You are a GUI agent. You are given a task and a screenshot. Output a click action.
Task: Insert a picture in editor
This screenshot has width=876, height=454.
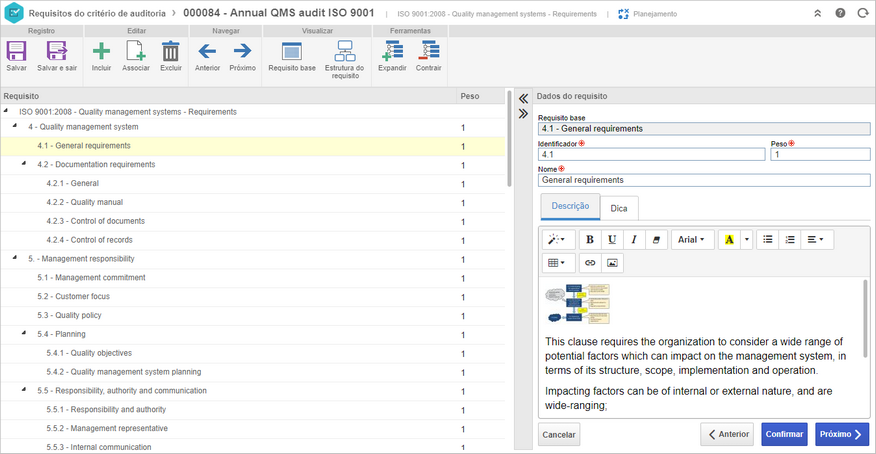(x=612, y=262)
